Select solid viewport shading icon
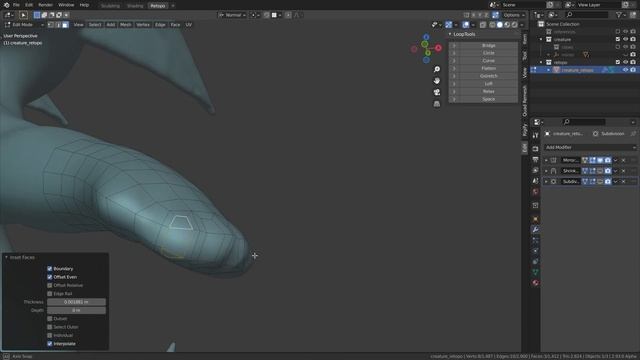Viewport: 640px width, 360px height. click(500, 25)
